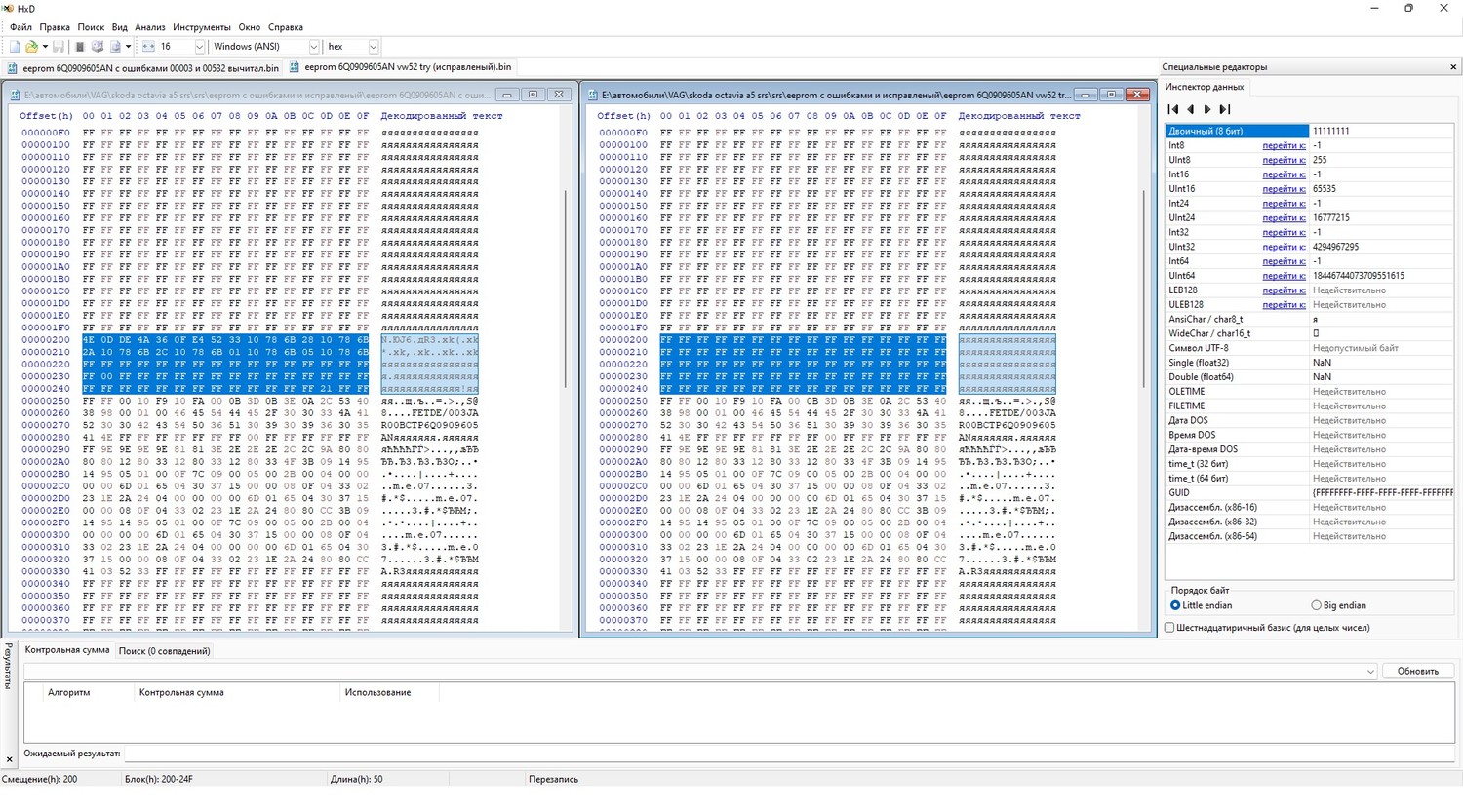Close the Специальные редакторы panel

pos(1452,67)
